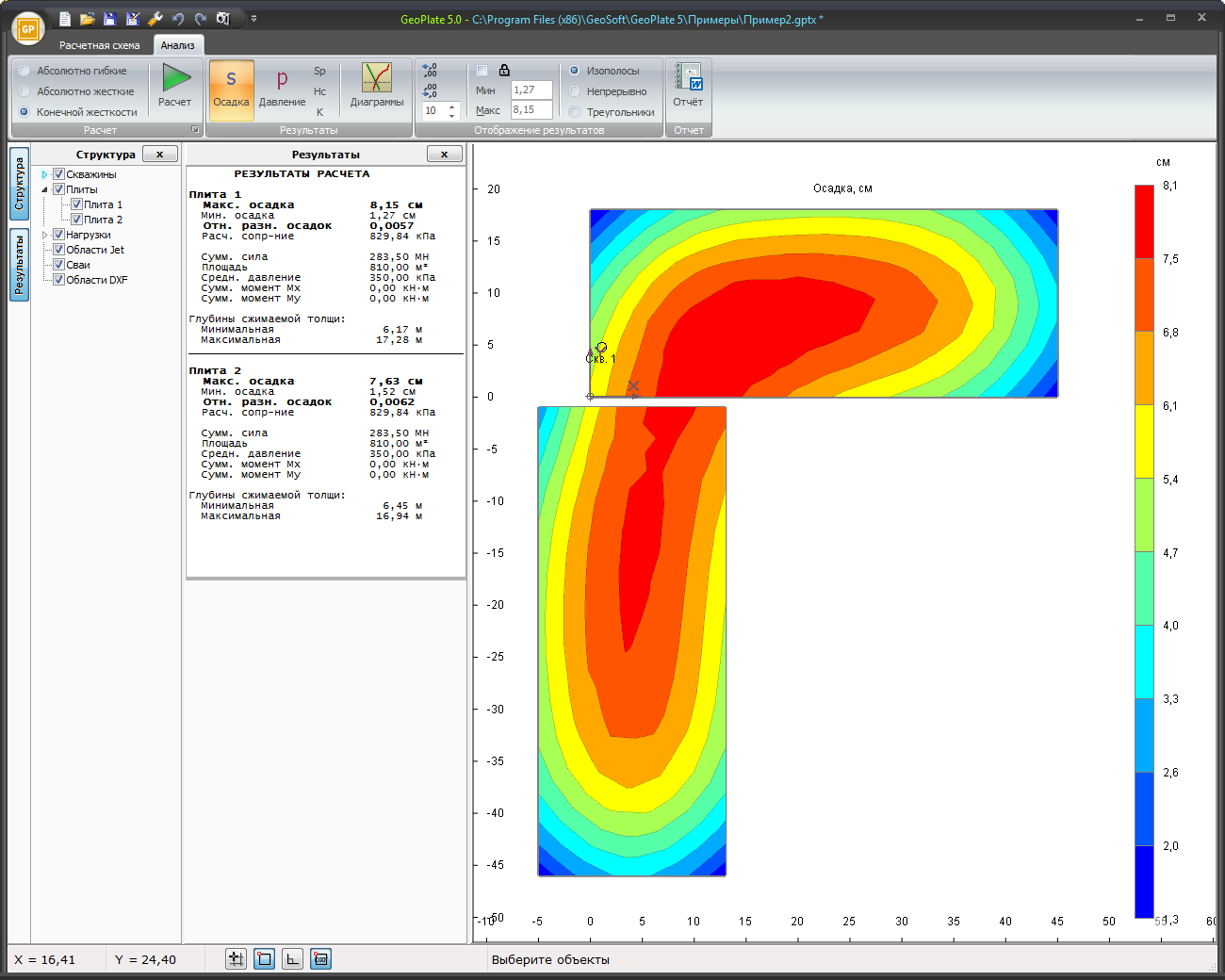Click the ortho angle icon in status bar
Viewport: 1225px width, 980px height.
[x=293, y=959]
